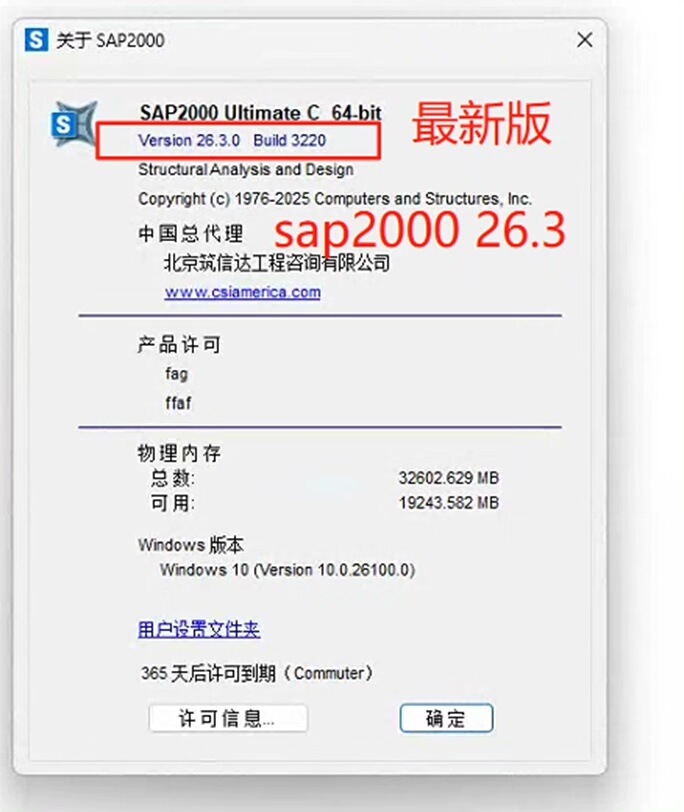This screenshot has width=684, height=812.
Task: Click the available memory value 19243.582 MB
Action: click(x=449, y=503)
